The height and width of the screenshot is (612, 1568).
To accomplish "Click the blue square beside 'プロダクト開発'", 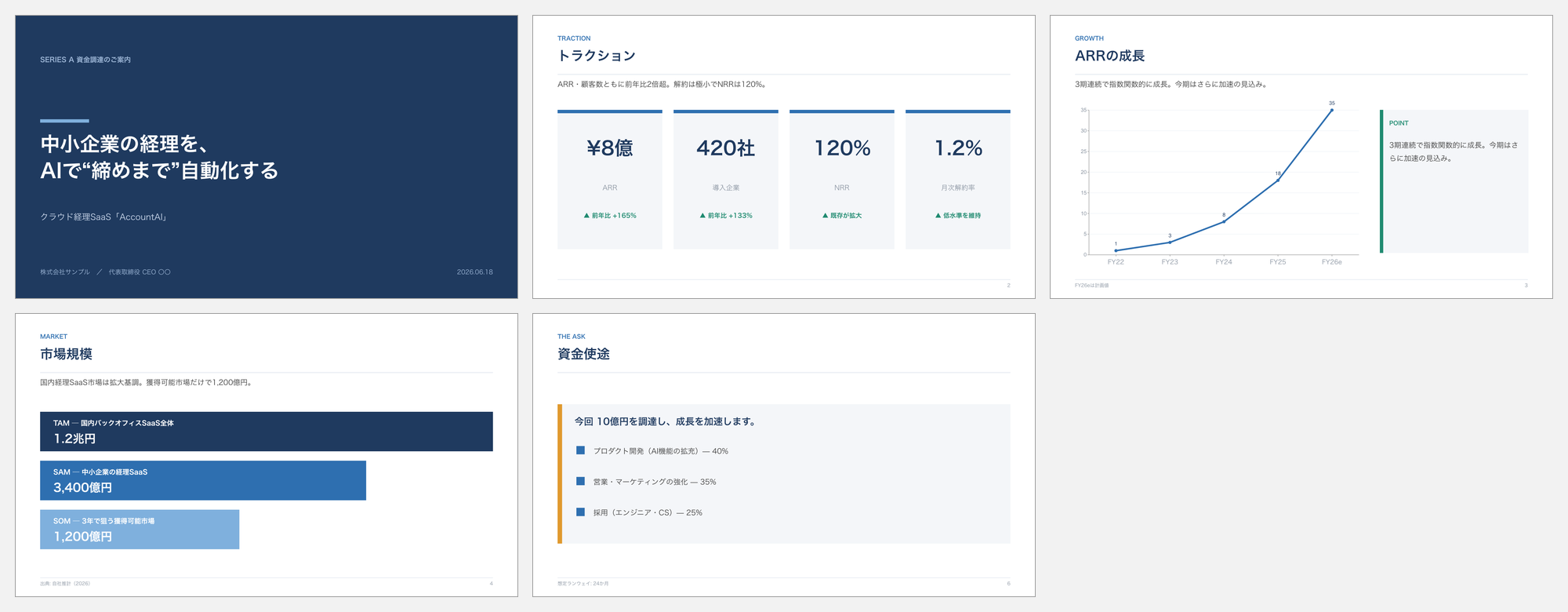I will click(580, 450).
